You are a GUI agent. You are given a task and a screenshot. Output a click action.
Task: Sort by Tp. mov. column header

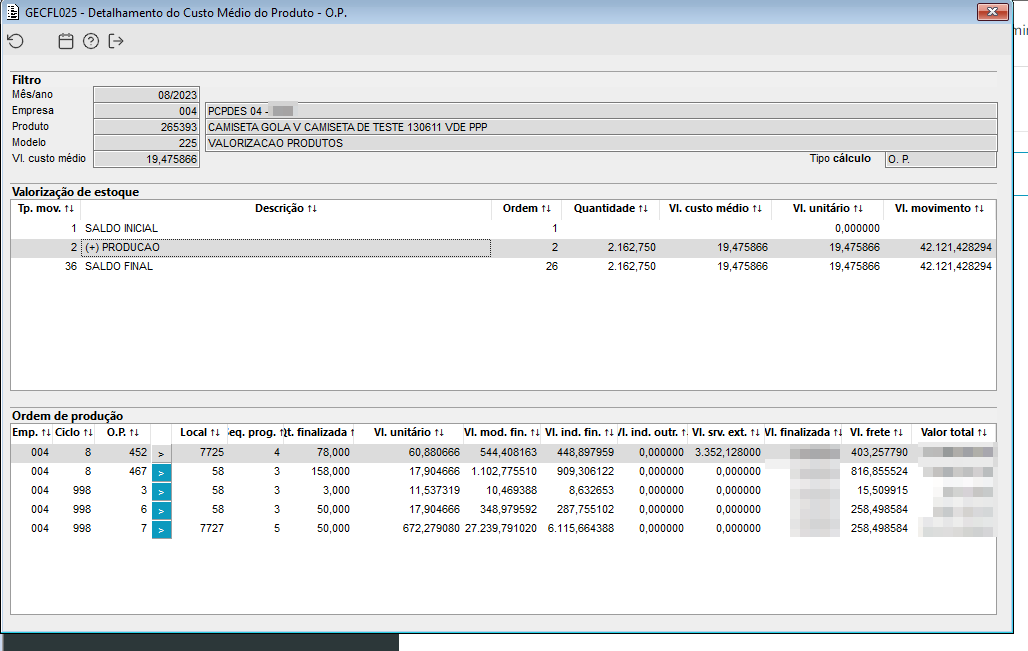coord(46,208)
